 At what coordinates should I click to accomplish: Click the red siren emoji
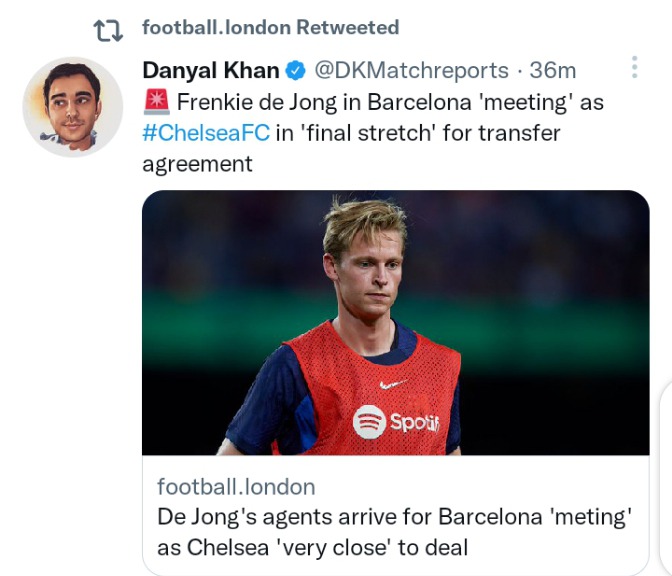click(156, 102)
